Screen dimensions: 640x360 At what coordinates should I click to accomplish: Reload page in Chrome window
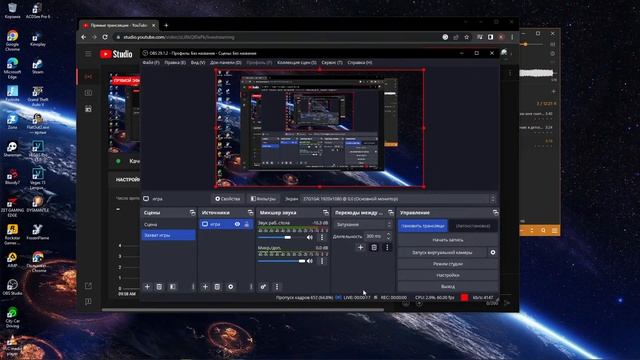105,37
